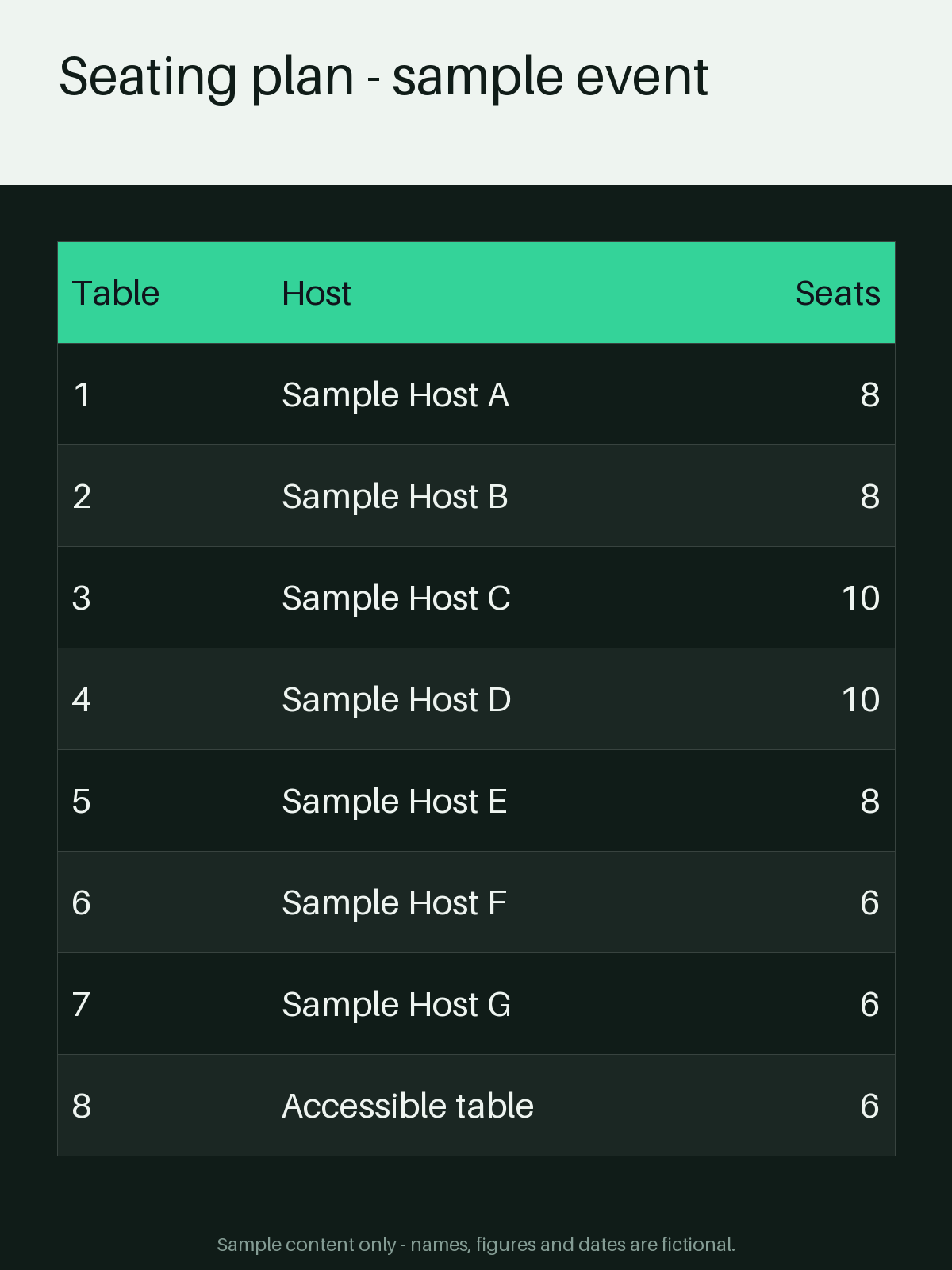Click the Table column header

click(116, 293)
